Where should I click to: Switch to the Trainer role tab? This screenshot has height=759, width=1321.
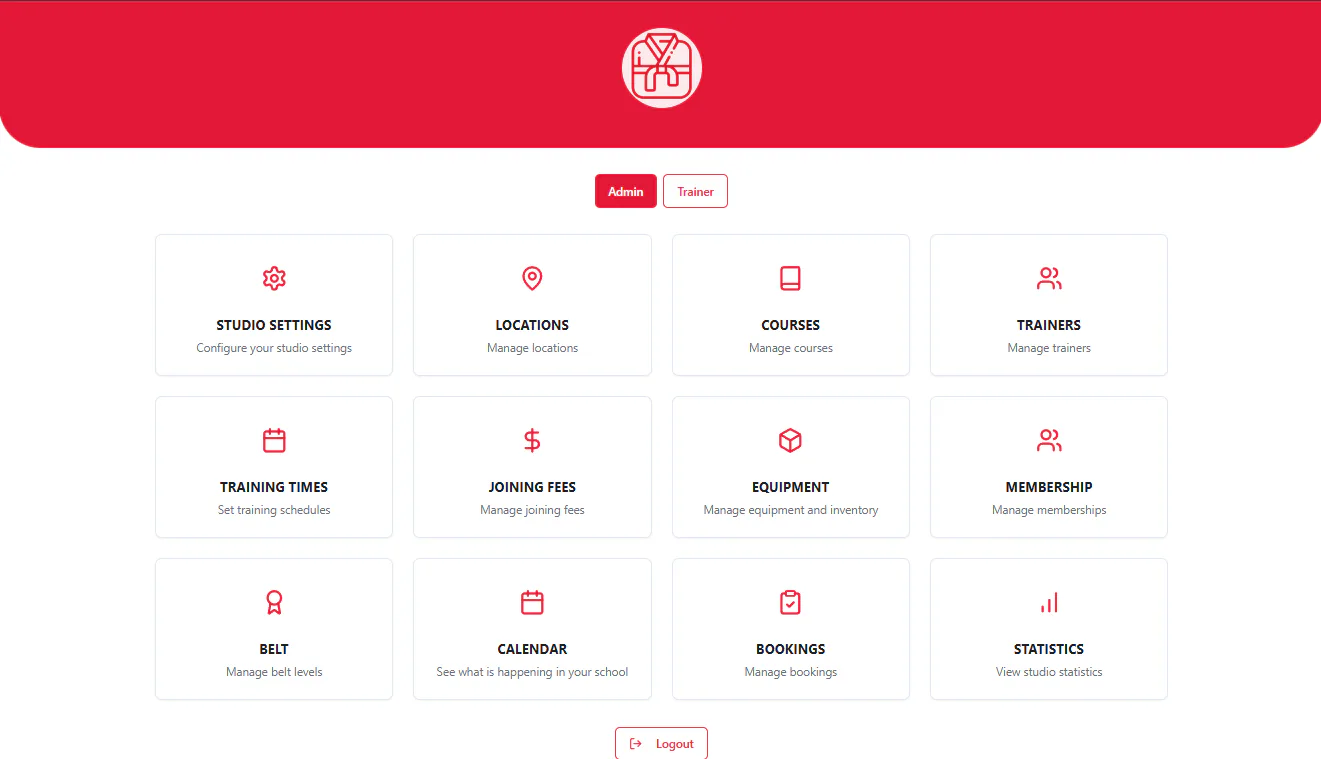tap(695, 191)
